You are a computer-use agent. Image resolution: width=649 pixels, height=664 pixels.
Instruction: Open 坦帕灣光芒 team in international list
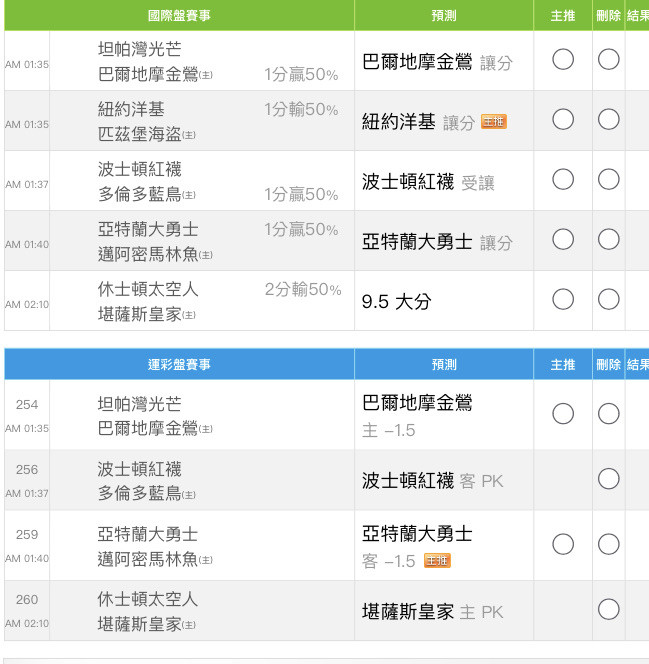[x=139, y=49]
